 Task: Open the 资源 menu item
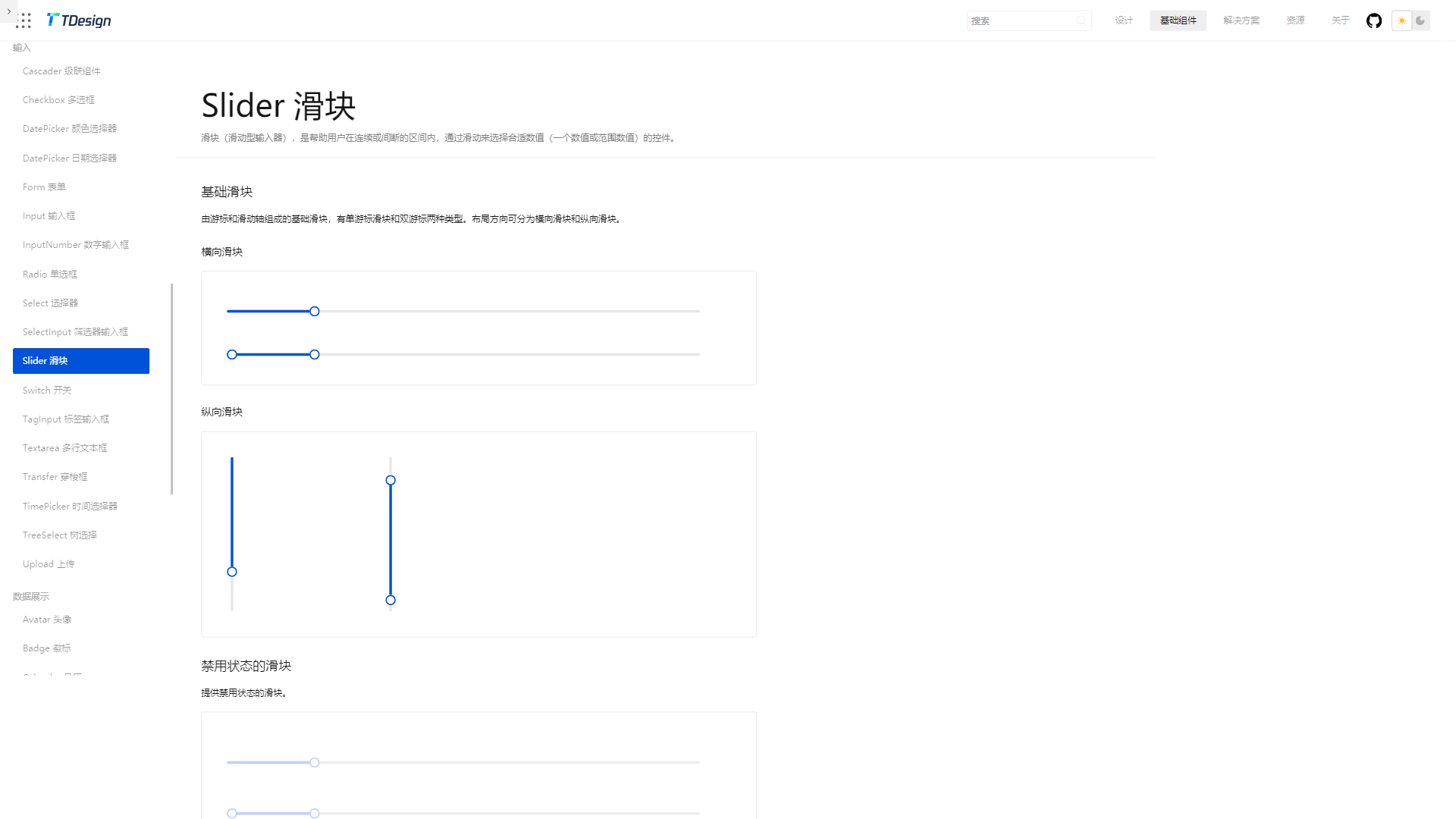point(1295,20)
